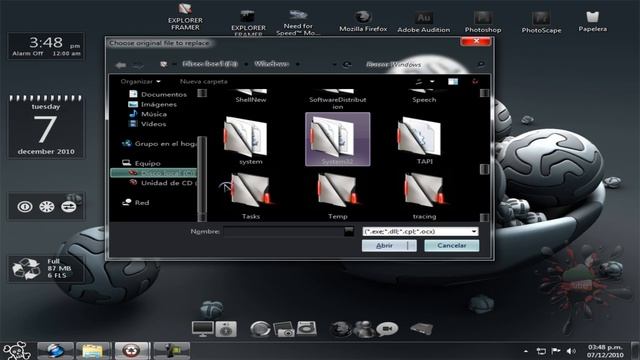Open Música in the sidebar
This screenshot has height=360, width=640.
point(148,114)
